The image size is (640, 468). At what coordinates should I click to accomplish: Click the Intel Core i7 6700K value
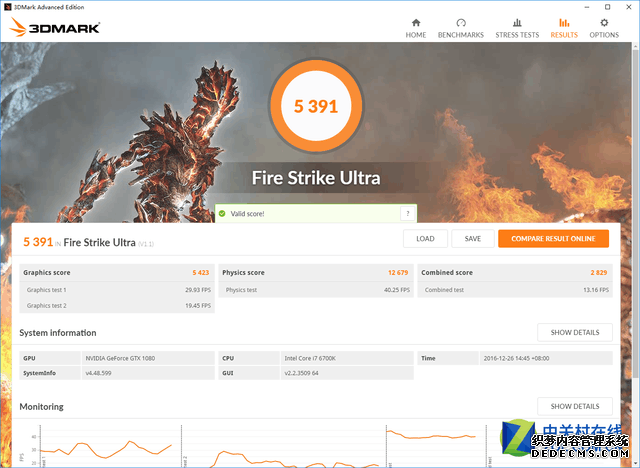click(310, 358)
